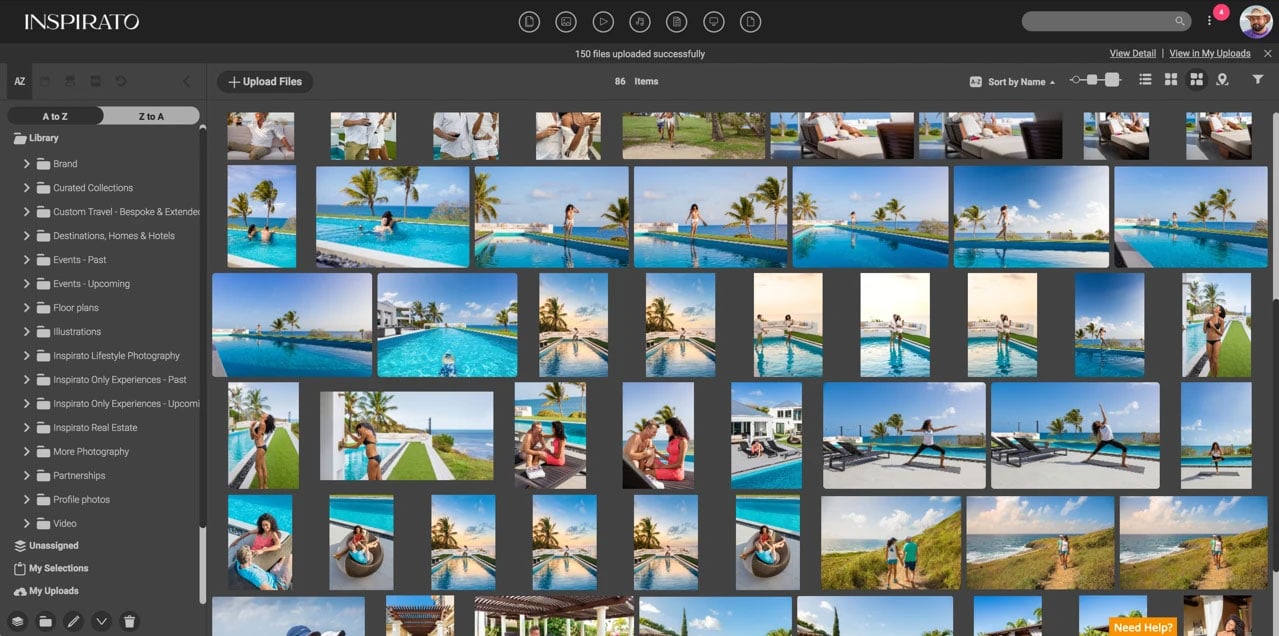The height and width of the screenshot is (636, 1279).
Task: Filter by video file type icon
Action: (603, 21)
